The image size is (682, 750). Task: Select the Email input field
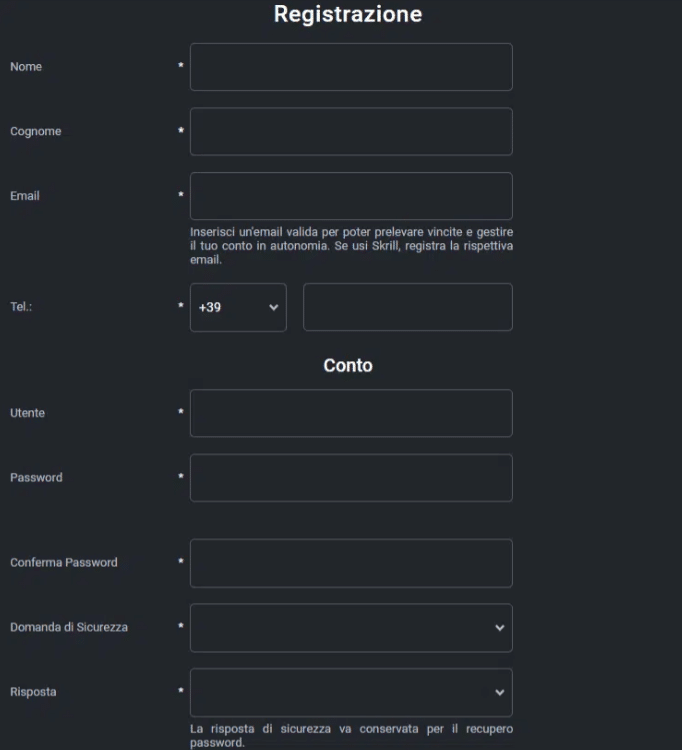pyautogui.click(x=351, y=196)
